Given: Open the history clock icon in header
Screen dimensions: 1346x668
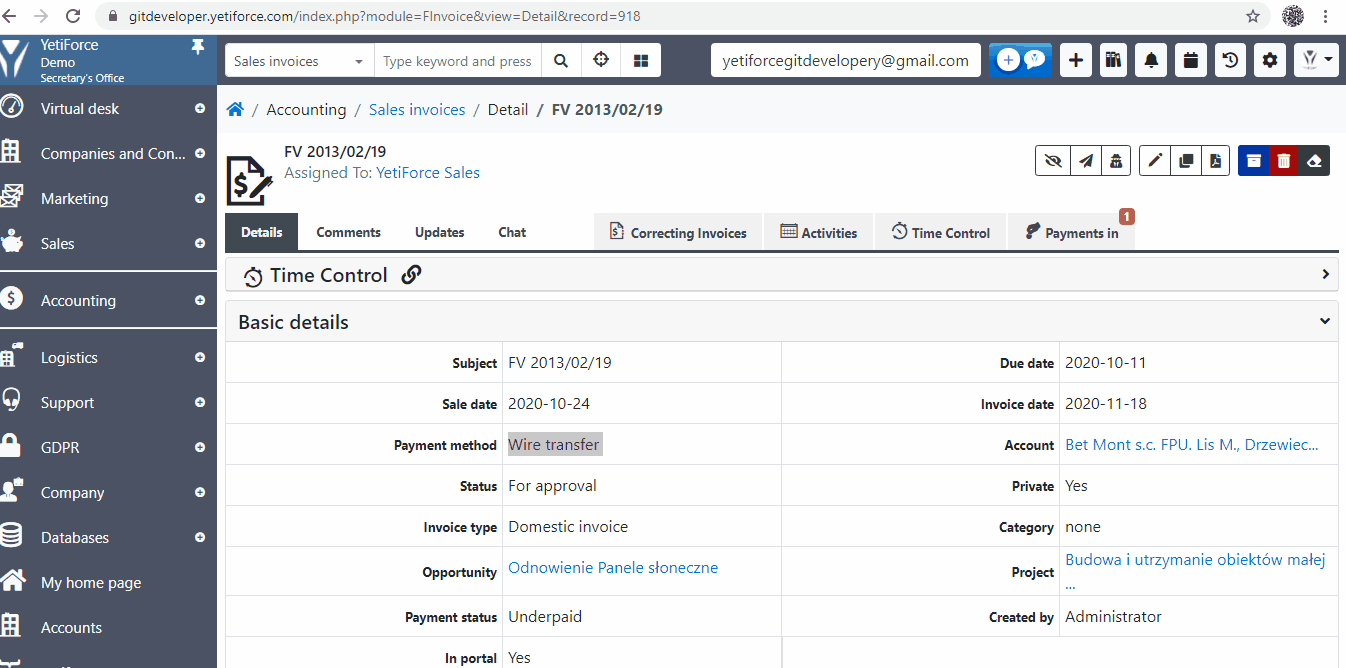Looking at the screenshot, I should click(x=1231, y=61).
